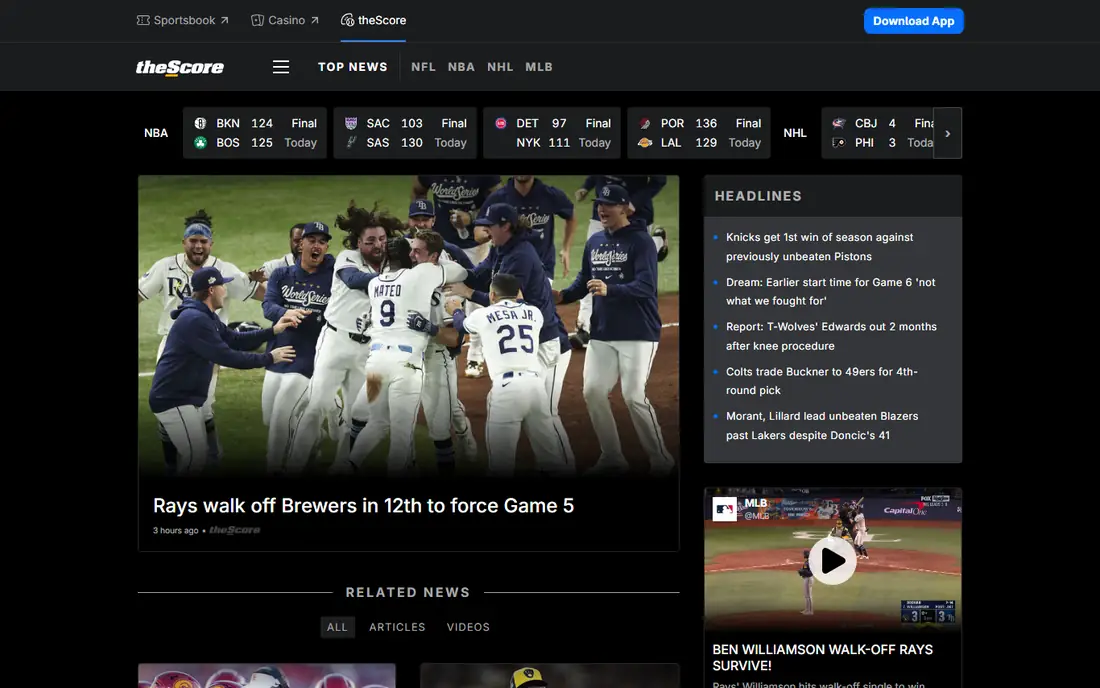
Task: Click the Brooklyn Nets team logo
Action: [200, 123]
